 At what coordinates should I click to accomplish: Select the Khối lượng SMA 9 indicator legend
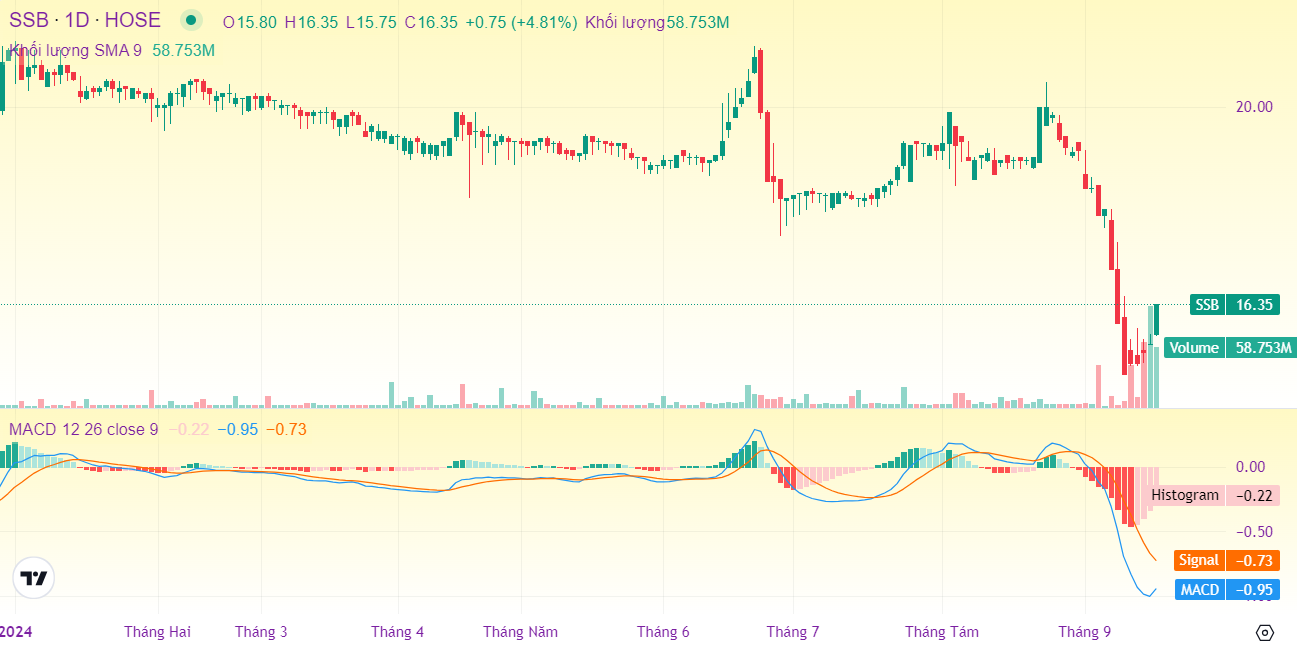76,50
